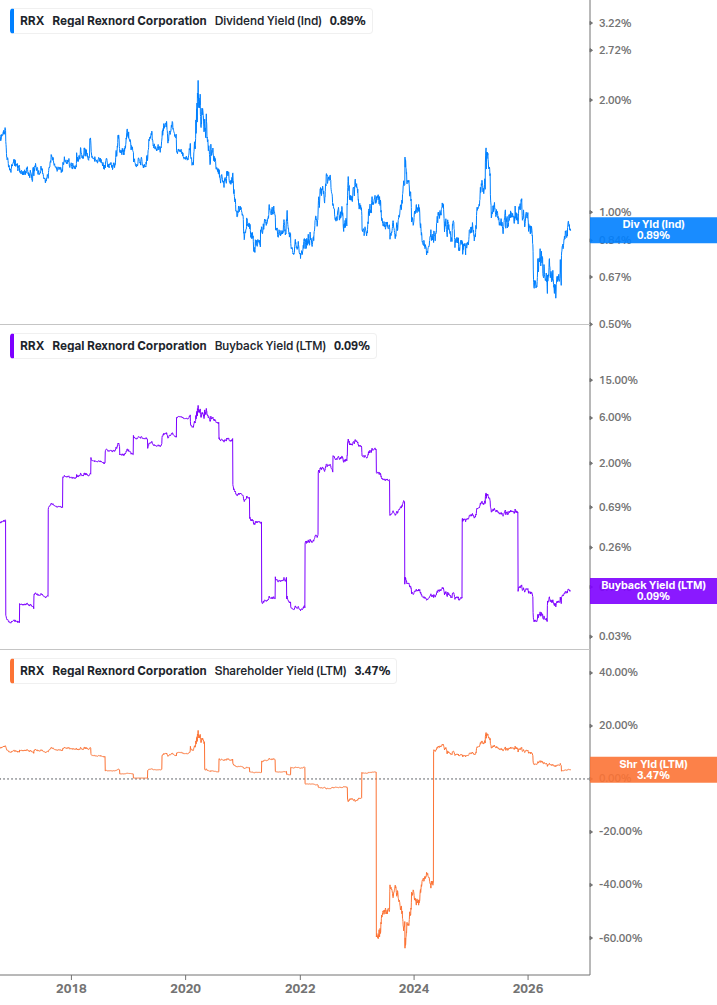Click the 40.00% tick on shareholder yield axis

click(x=618, y=672)
